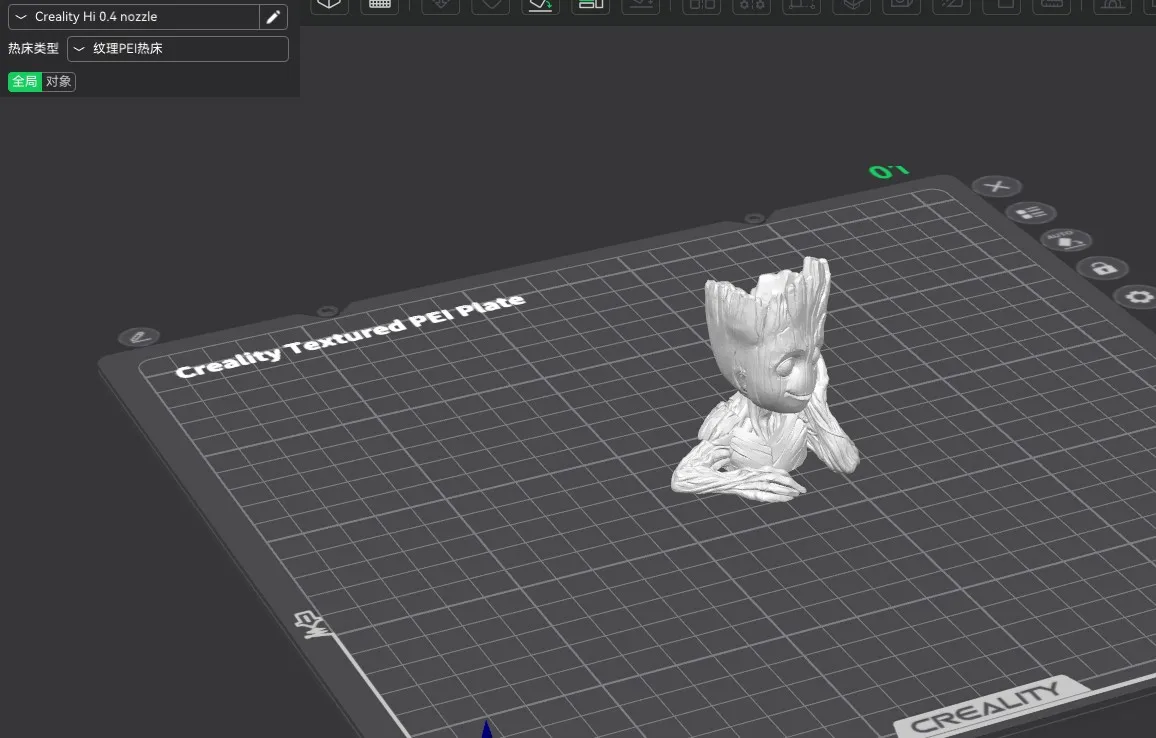
Task: Open plate settings via the gear icon
Action: click(1138, 297)
